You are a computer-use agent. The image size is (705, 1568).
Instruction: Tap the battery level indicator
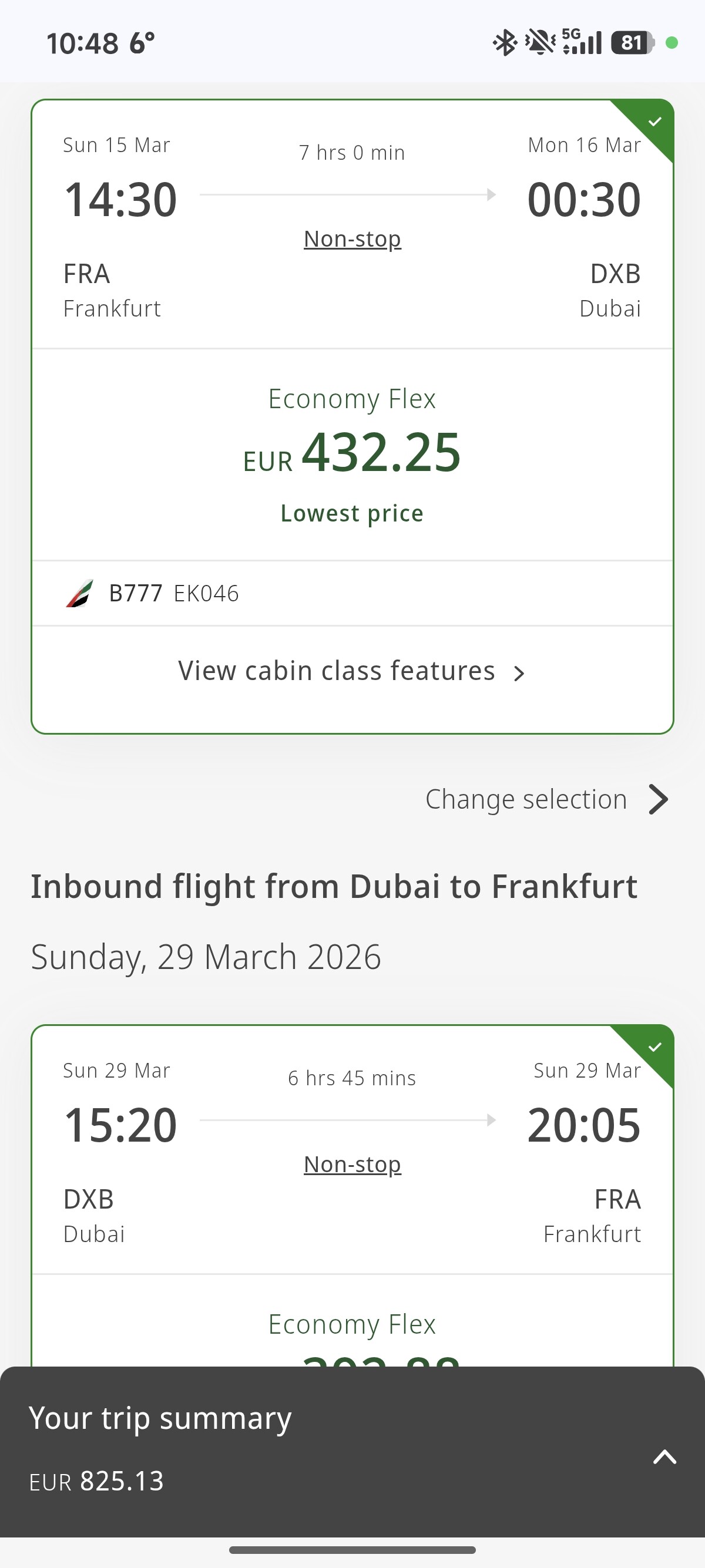633,43
